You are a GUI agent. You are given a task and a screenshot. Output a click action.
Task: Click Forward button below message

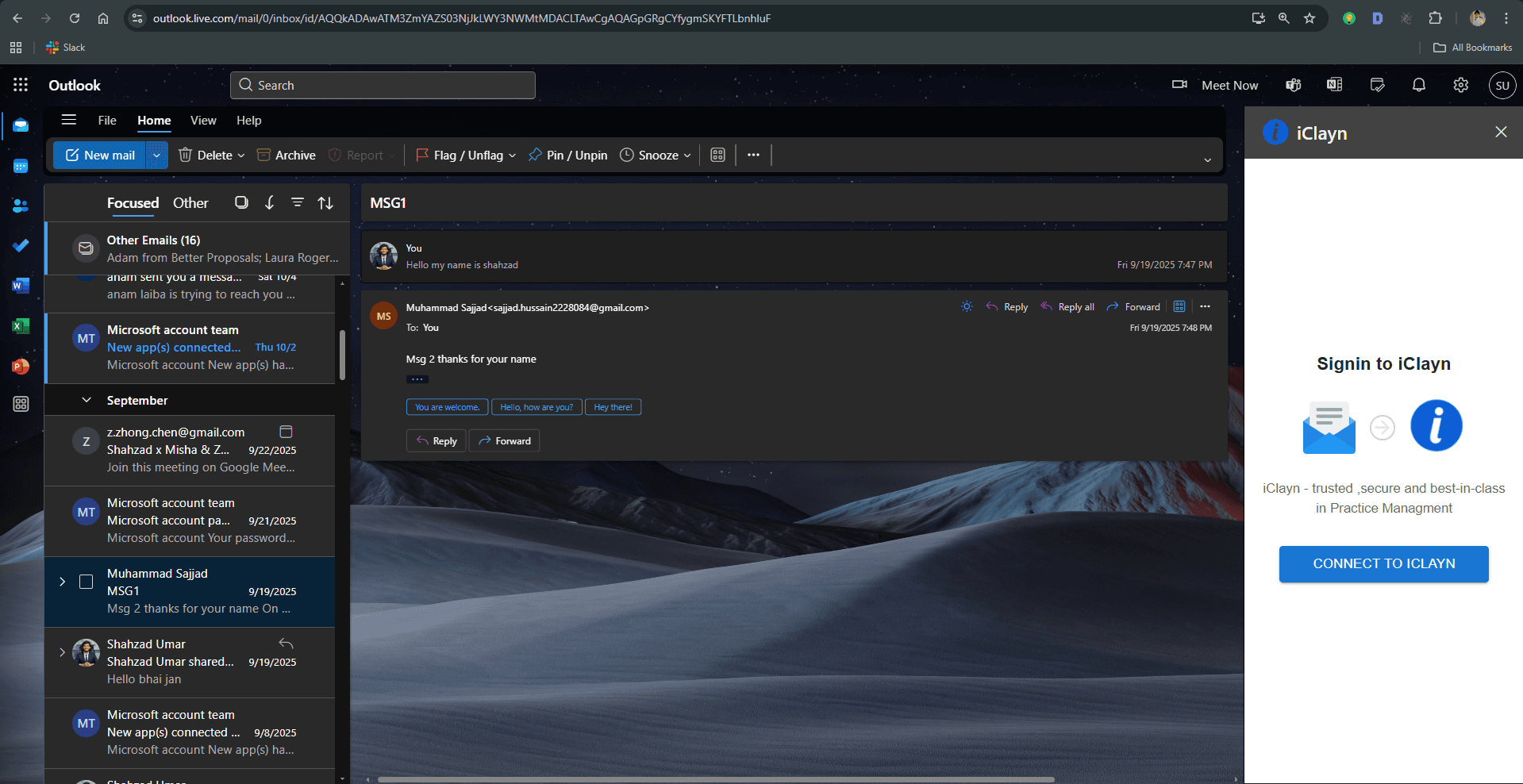click(x=505, y=440)
